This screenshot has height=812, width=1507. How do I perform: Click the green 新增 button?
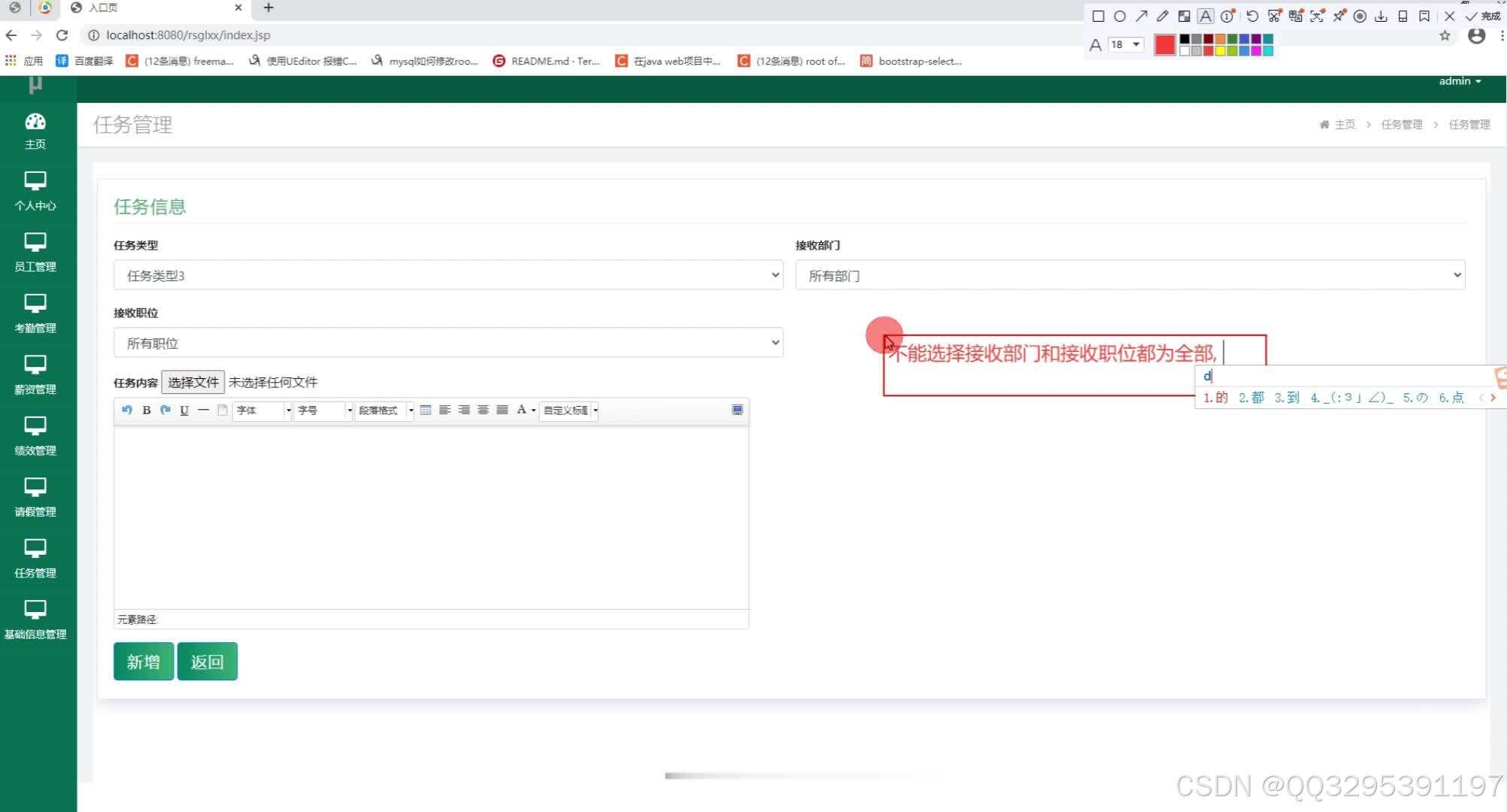point(144,662)
